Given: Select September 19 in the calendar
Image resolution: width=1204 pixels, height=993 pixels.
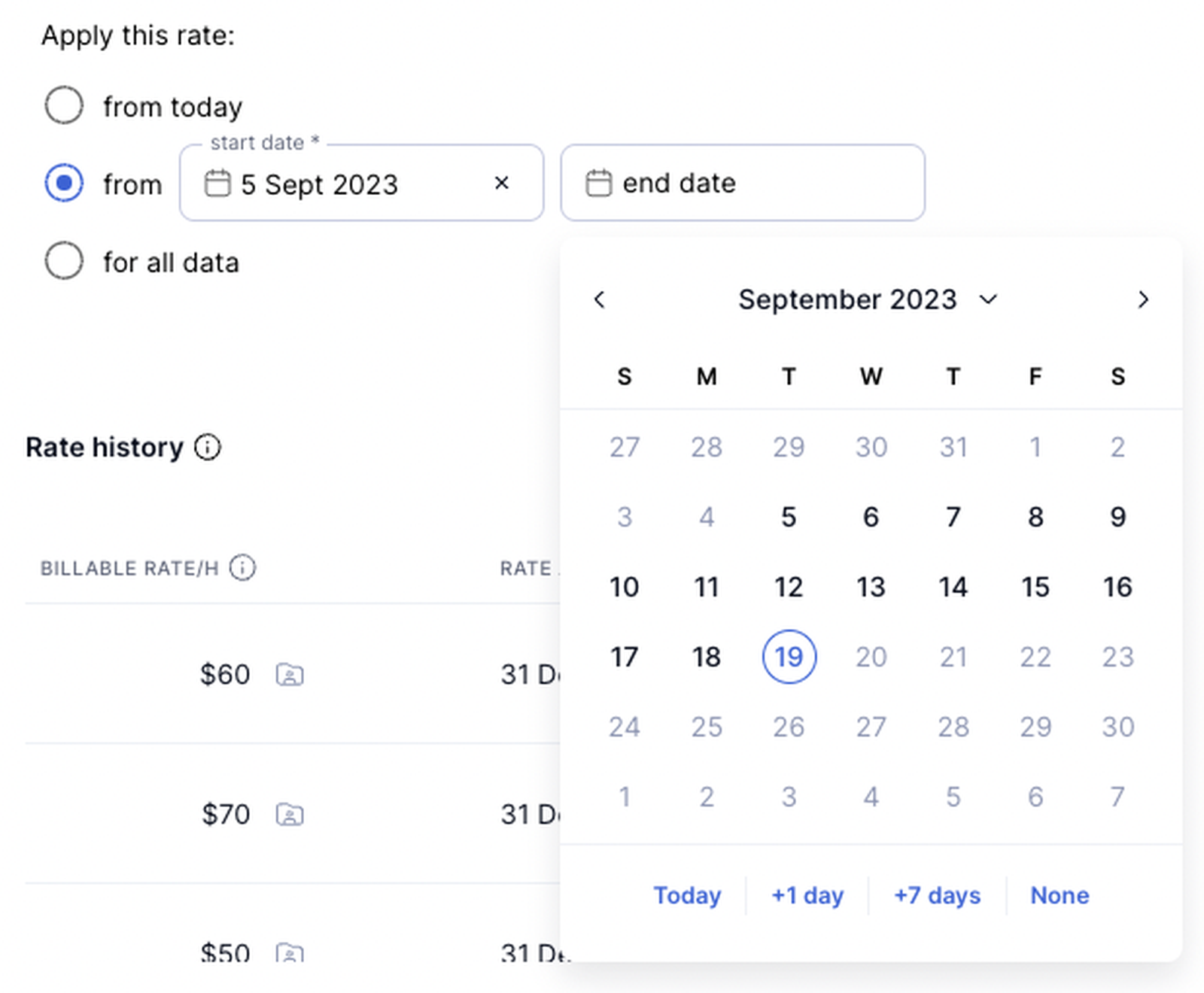Looking at the screenshot, I should (788, 656).
